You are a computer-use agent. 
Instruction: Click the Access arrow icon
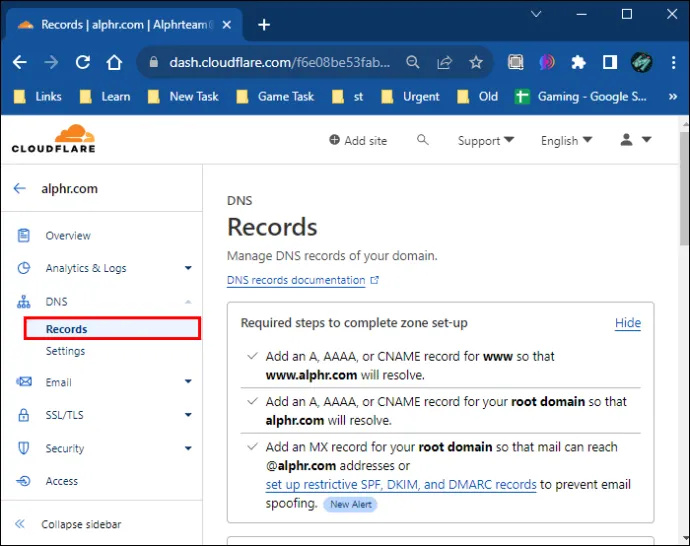tap(23, 481)
